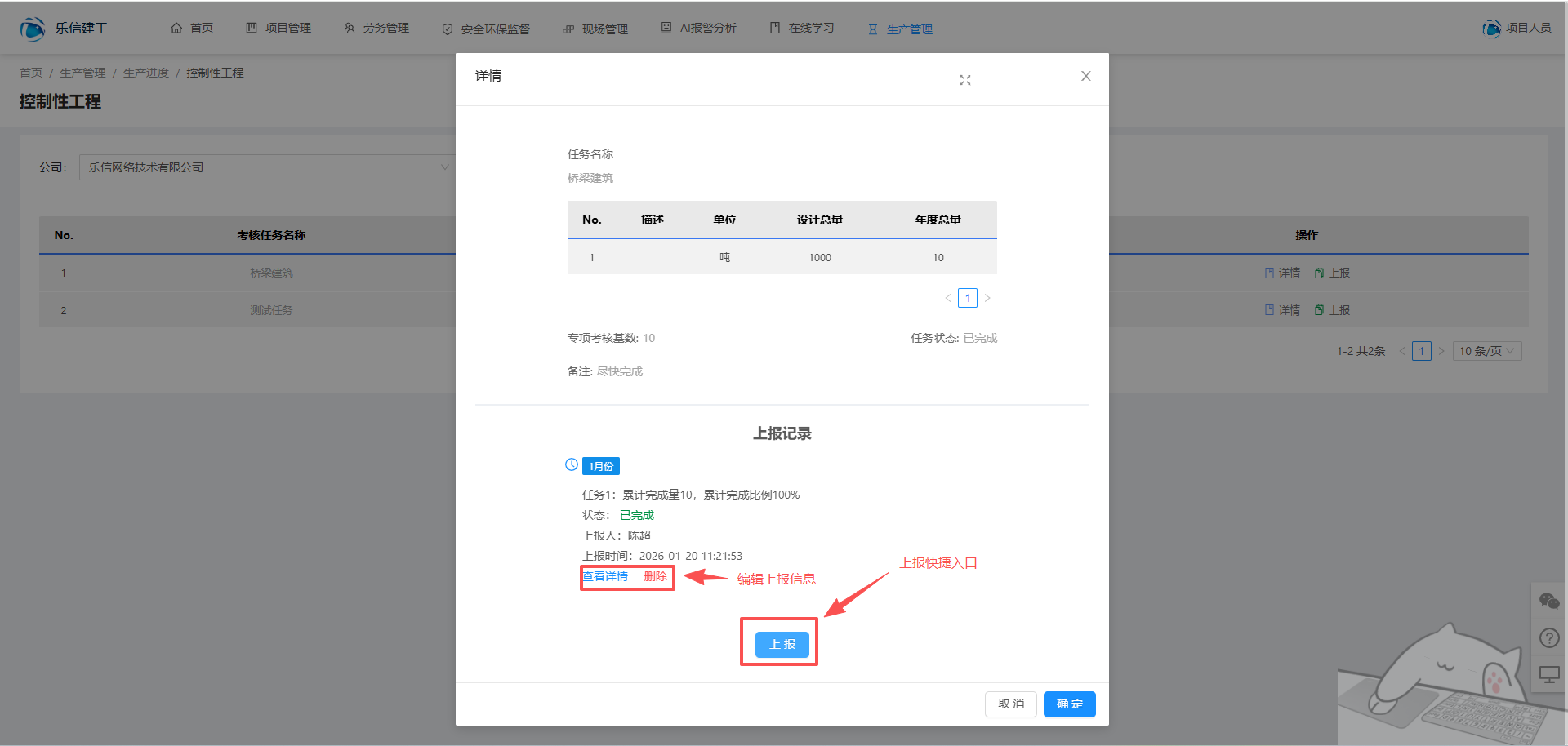Select the 1月份 timeline tag
Image resolution: width=1568 pixels, height=746 pixels.
601,466
